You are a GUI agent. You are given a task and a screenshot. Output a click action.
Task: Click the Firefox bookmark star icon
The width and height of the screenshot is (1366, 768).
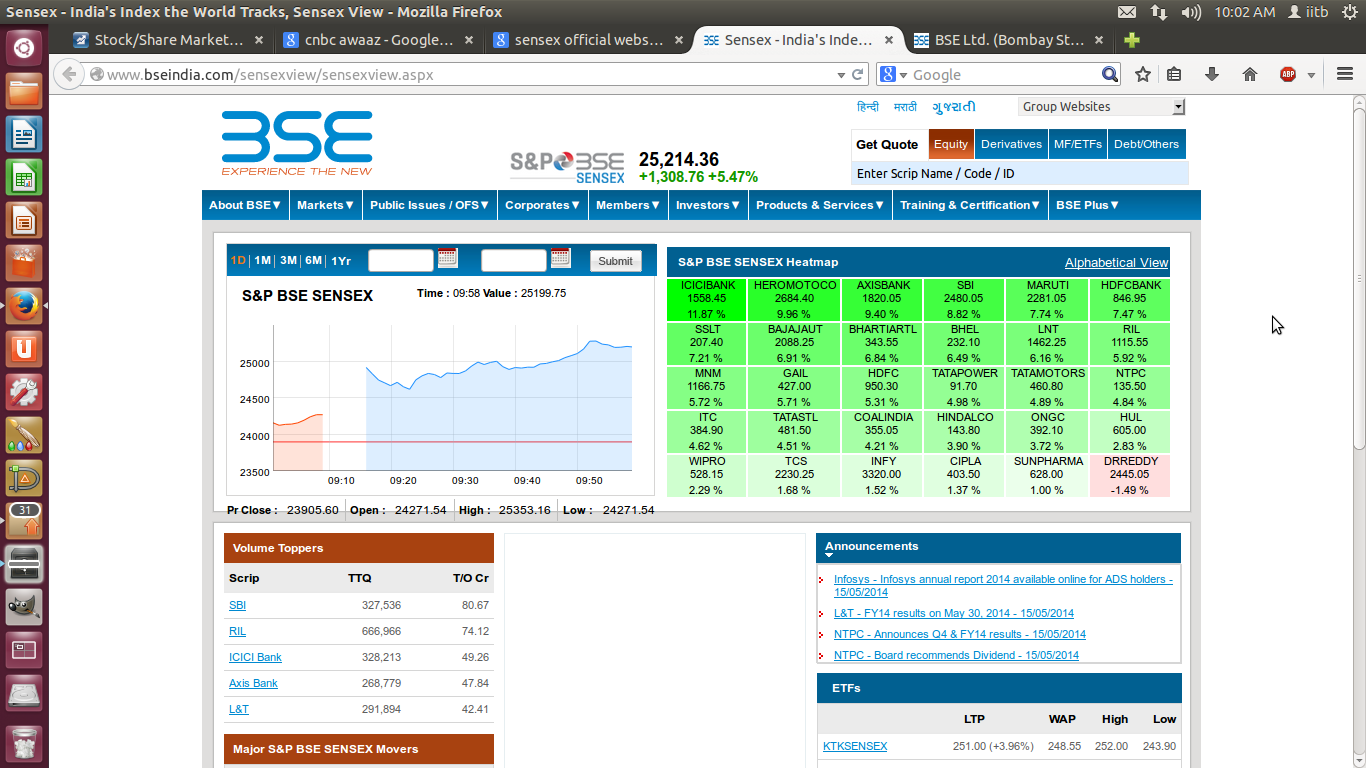(1143, 74)
